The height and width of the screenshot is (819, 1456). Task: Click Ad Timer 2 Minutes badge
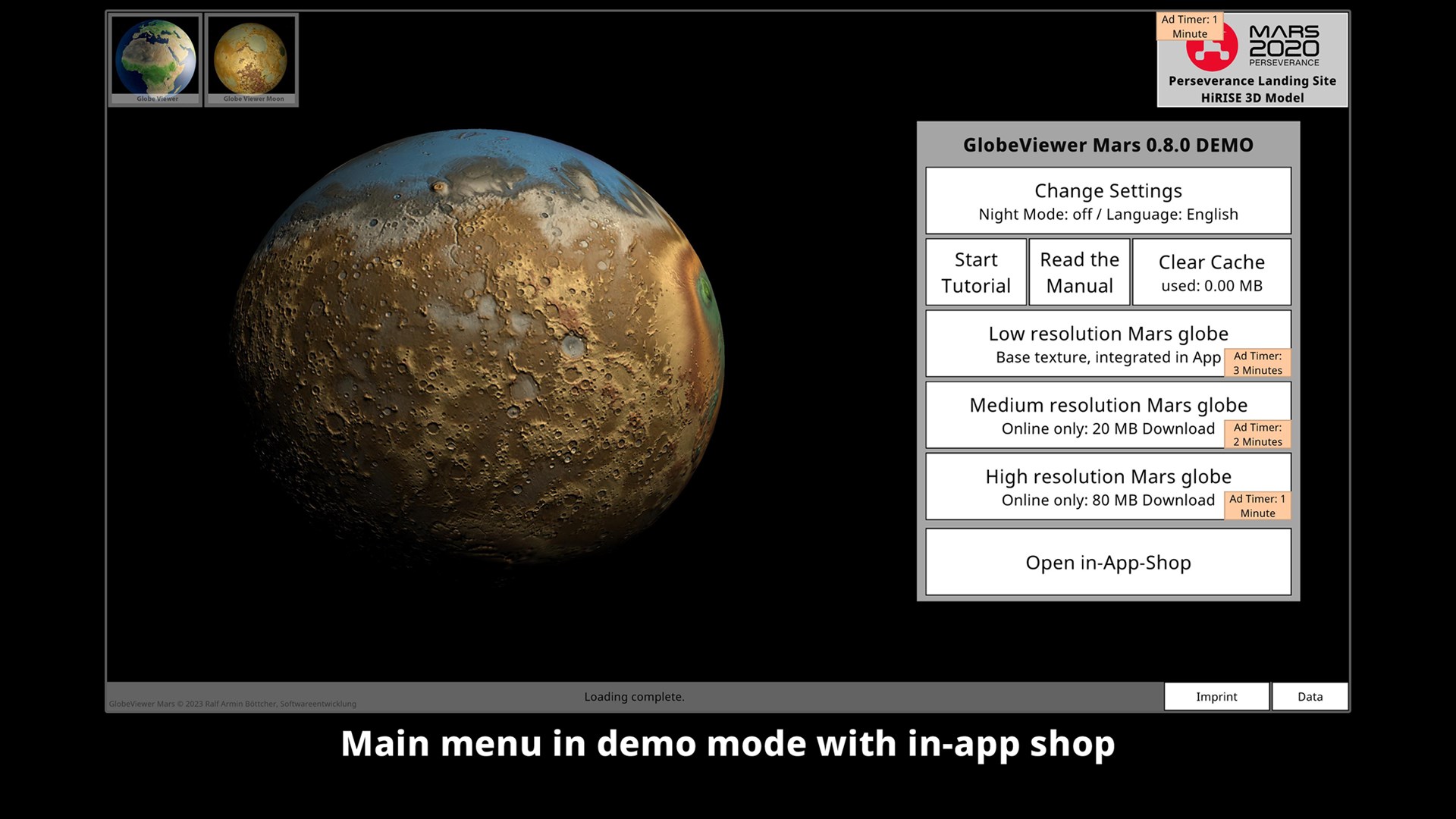click(1257, 435)
